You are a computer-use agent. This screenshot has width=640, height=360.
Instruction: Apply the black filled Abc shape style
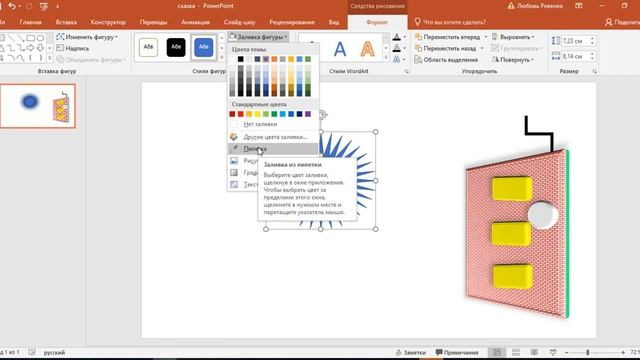click(x=176, y=47)
